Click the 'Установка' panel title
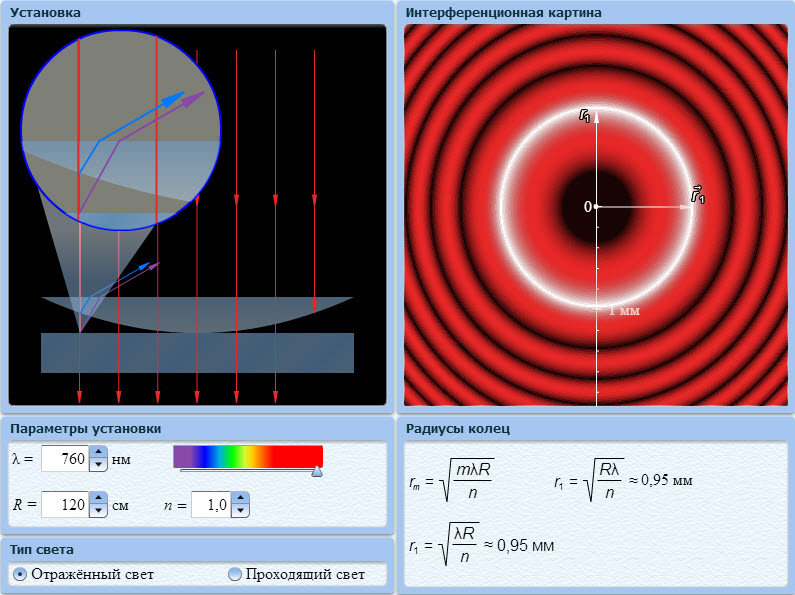 coord(45,13)
